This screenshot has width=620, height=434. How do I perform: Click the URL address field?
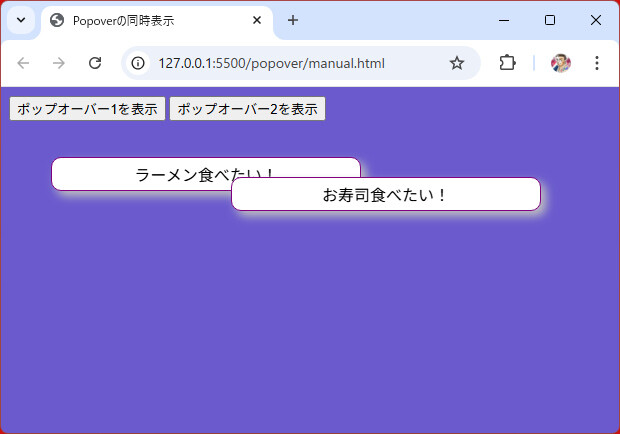[x=290, y=63]
